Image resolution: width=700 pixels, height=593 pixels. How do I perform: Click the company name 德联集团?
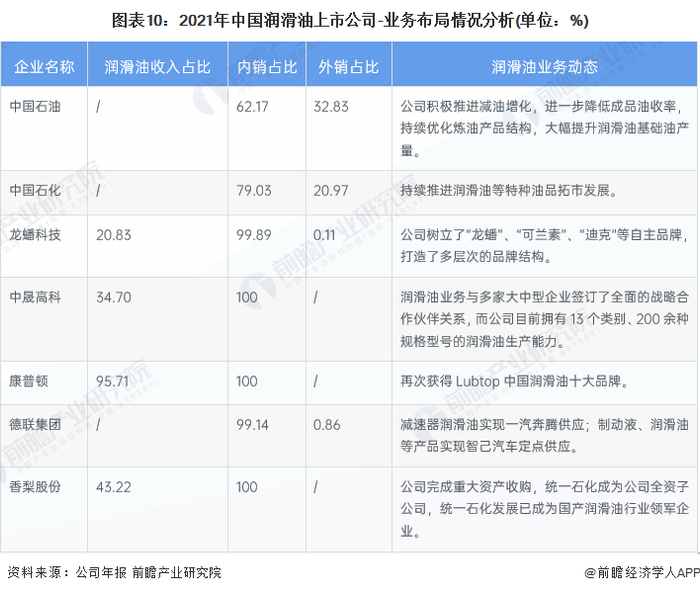(35, 424)
